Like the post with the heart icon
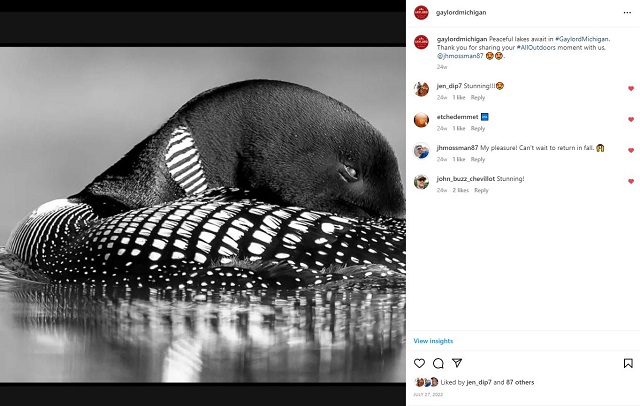 [420, 363]
